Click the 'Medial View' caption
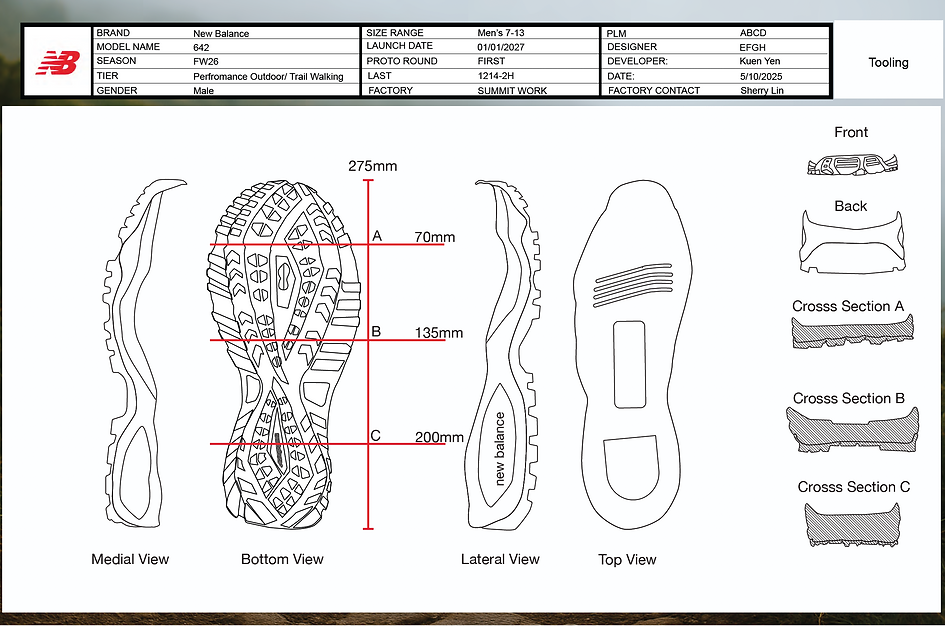Screen dimensions: 945x626 (130, 560)
